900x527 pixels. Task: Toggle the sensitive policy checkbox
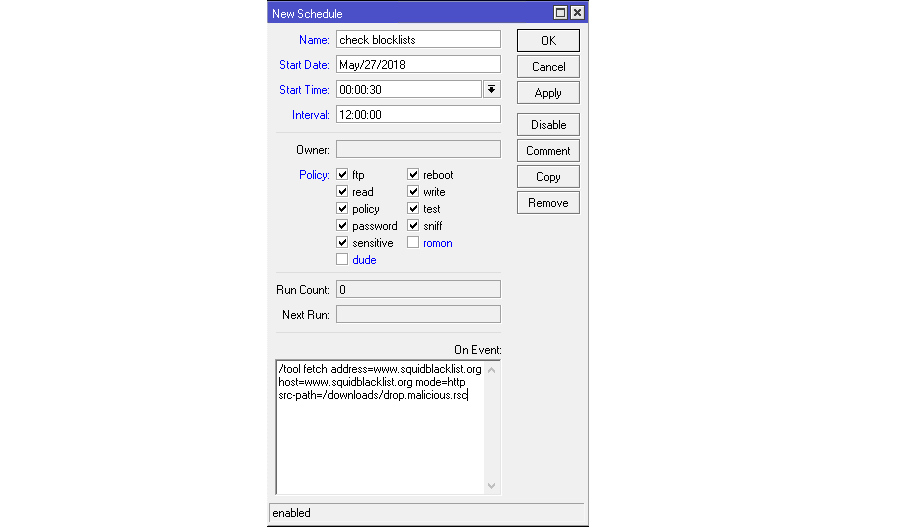342,242
